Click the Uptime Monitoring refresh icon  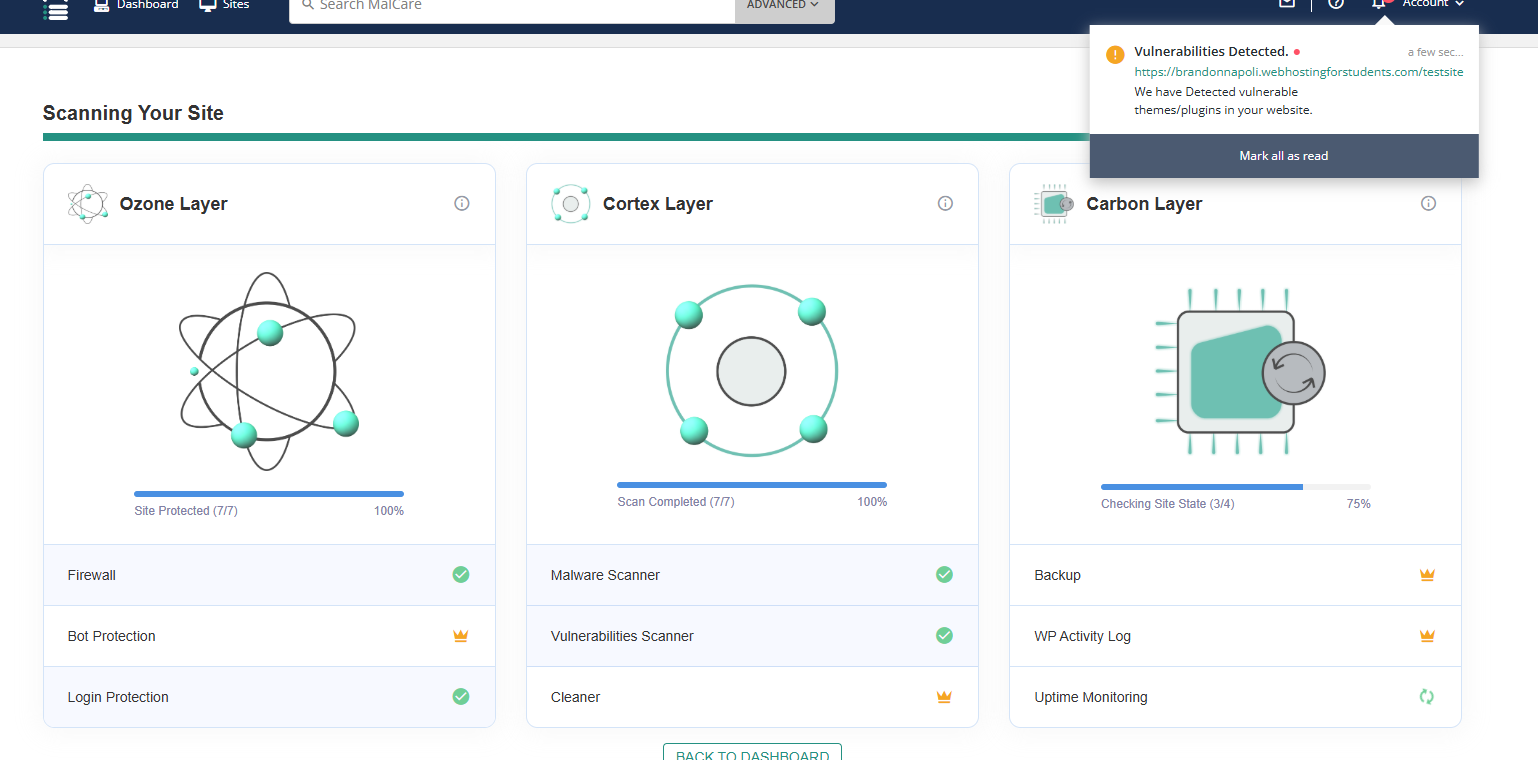click(1428, 697)
